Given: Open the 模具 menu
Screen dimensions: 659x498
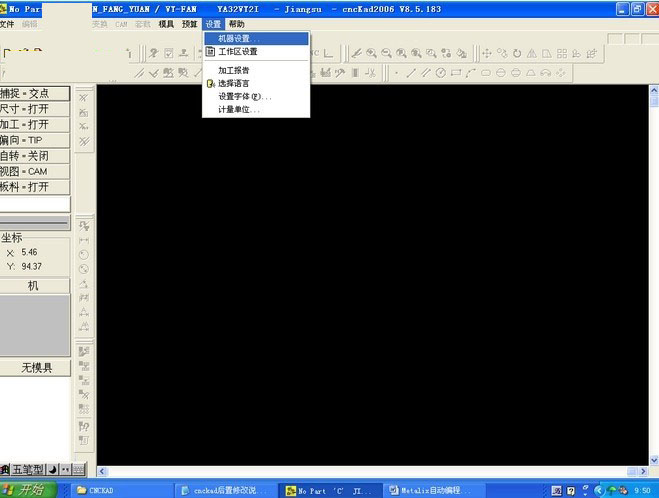Looking at the screenshot, I should pyautogui.click(x=166, y=24).
